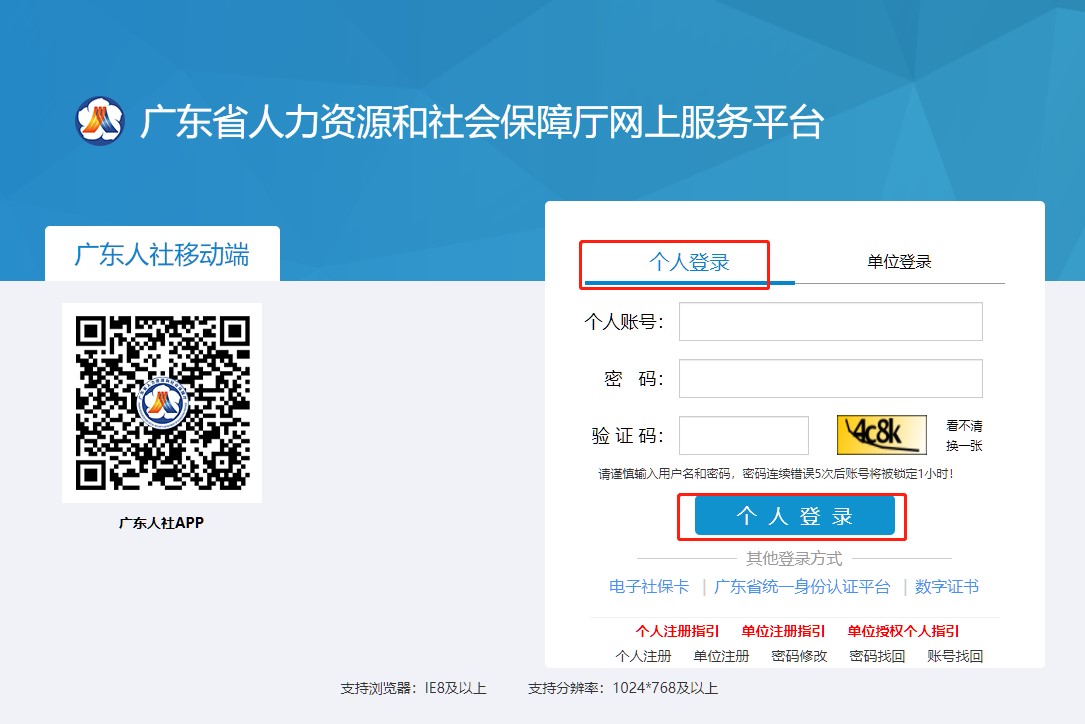Select the 个人登录 tab
This screenshot has height=724, width=1085.
point(673,262)
